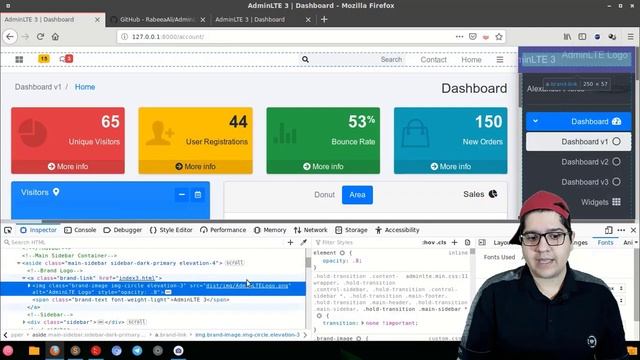Screen dimensions: 640x360
Task: Open the Telegram icon in the taskbar
Action: click(x=137, y=351)
